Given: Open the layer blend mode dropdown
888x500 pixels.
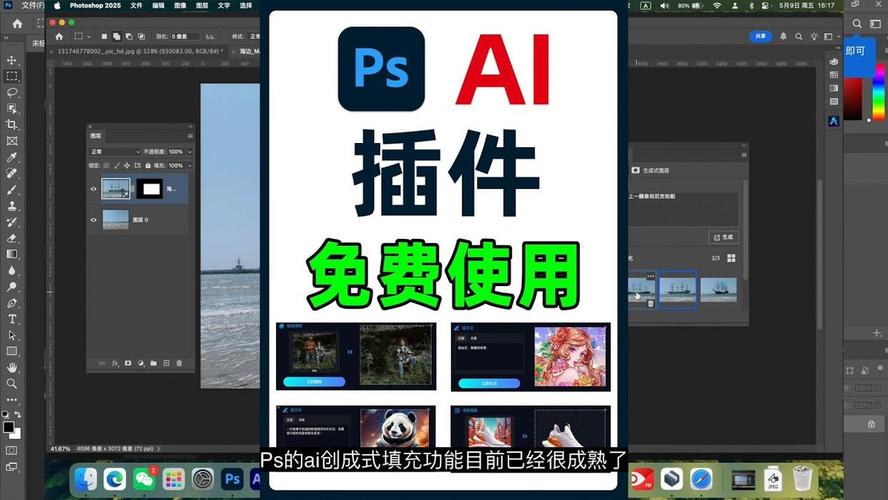Looking at the screenshot, I should (x=115, y=152).
